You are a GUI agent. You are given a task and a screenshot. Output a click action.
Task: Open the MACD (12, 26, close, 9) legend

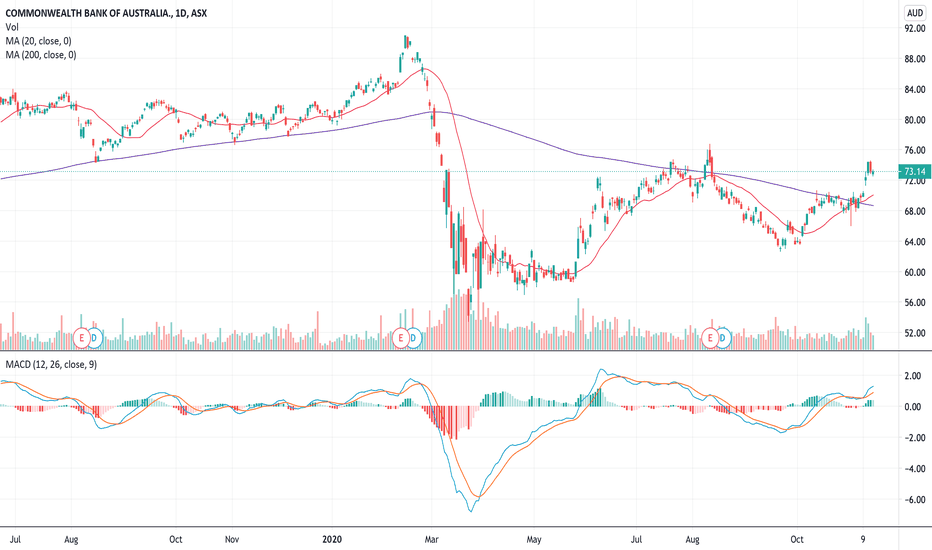[x=51, y=364]
